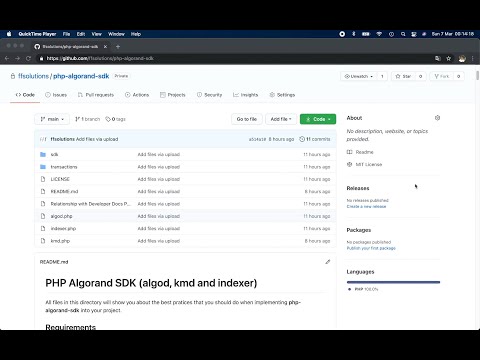Open the Edit menu
480x360 pixels.
81,34
